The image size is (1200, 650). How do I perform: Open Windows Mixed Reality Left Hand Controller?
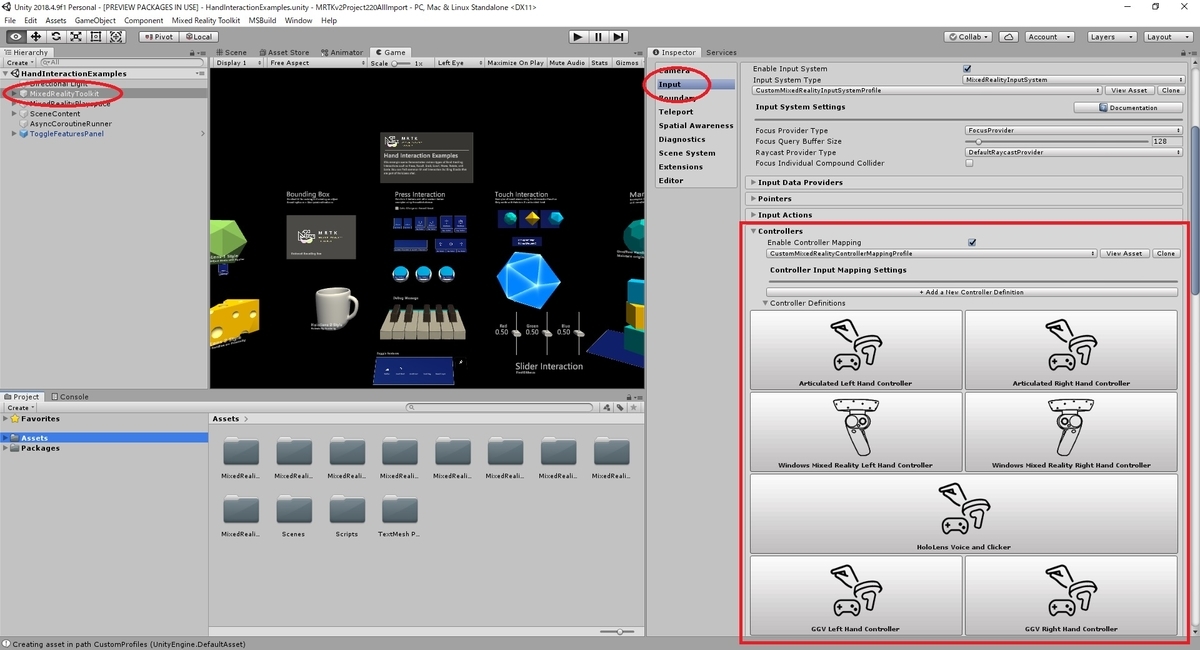coord(856,432)
